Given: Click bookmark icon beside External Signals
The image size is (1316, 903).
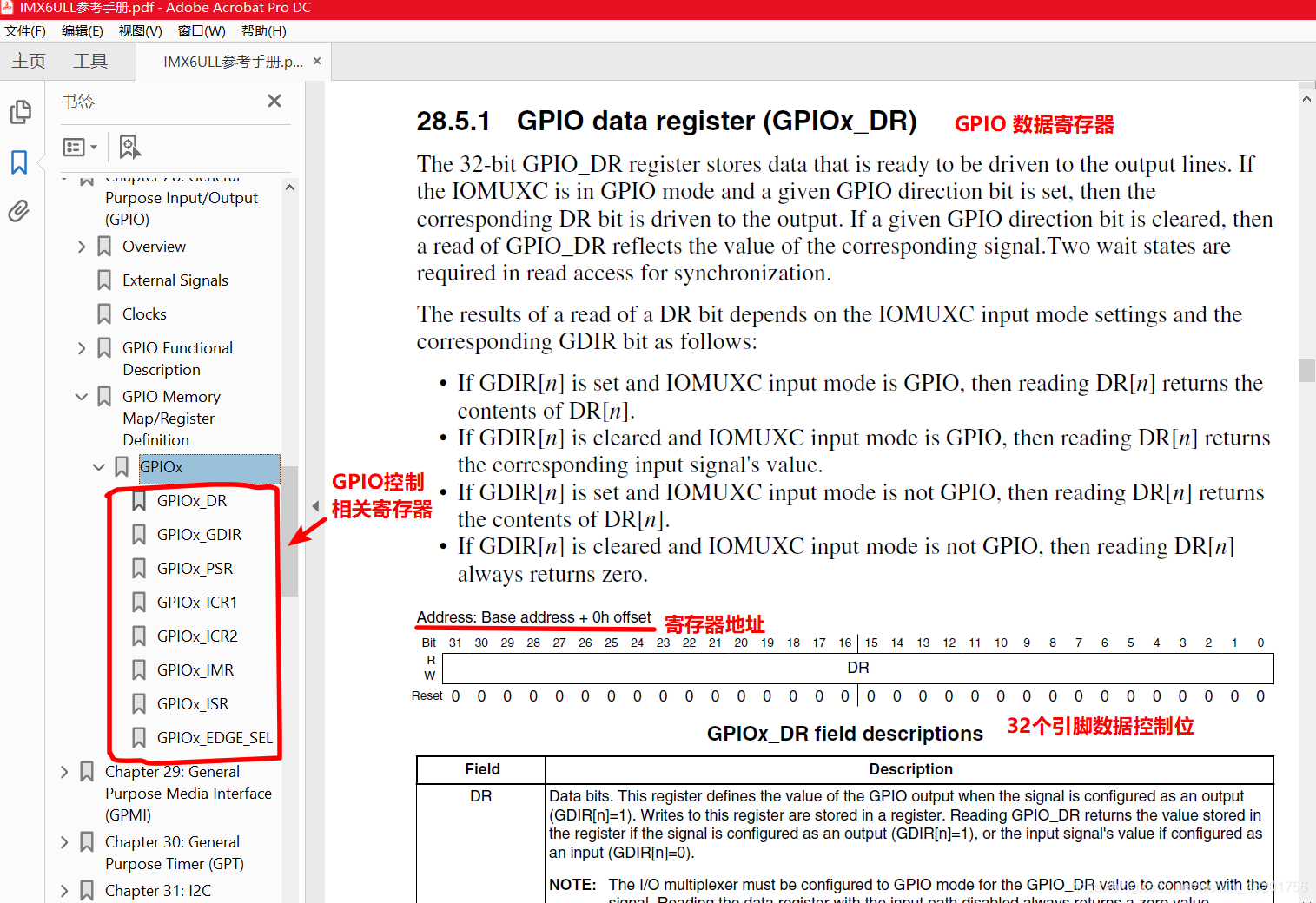Looking at the screenshot, I should (x=104, y=280).
